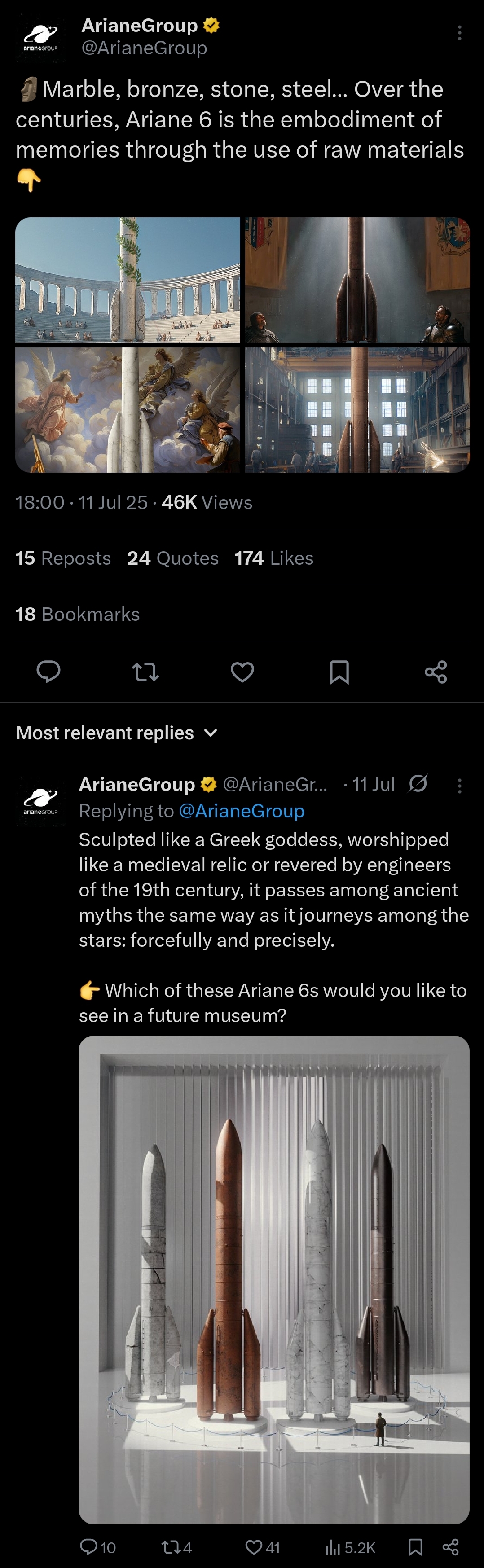View the 174 Likes list

pyautogui.click(x=274, y=558)
